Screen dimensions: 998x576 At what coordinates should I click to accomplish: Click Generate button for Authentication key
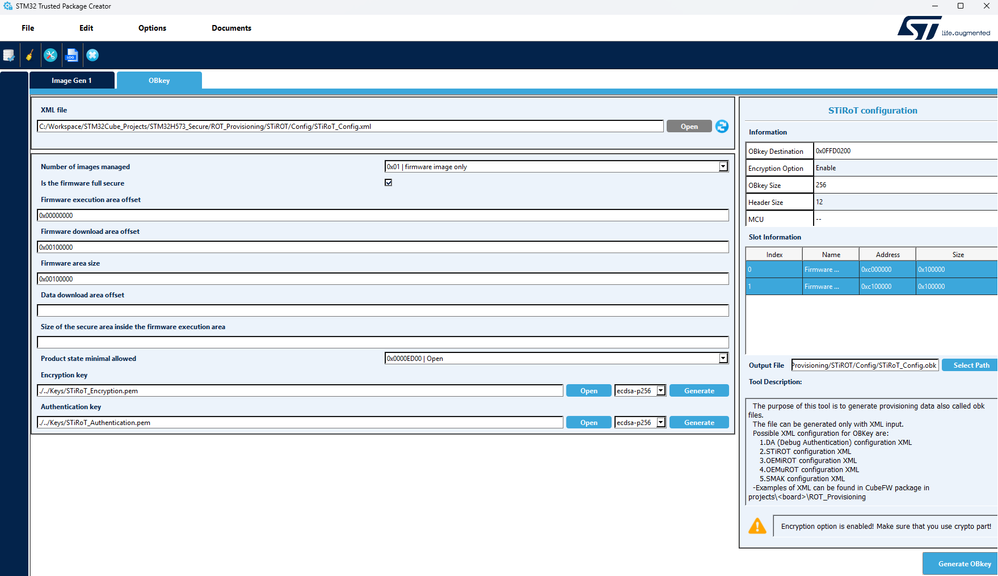pos(699,423)
